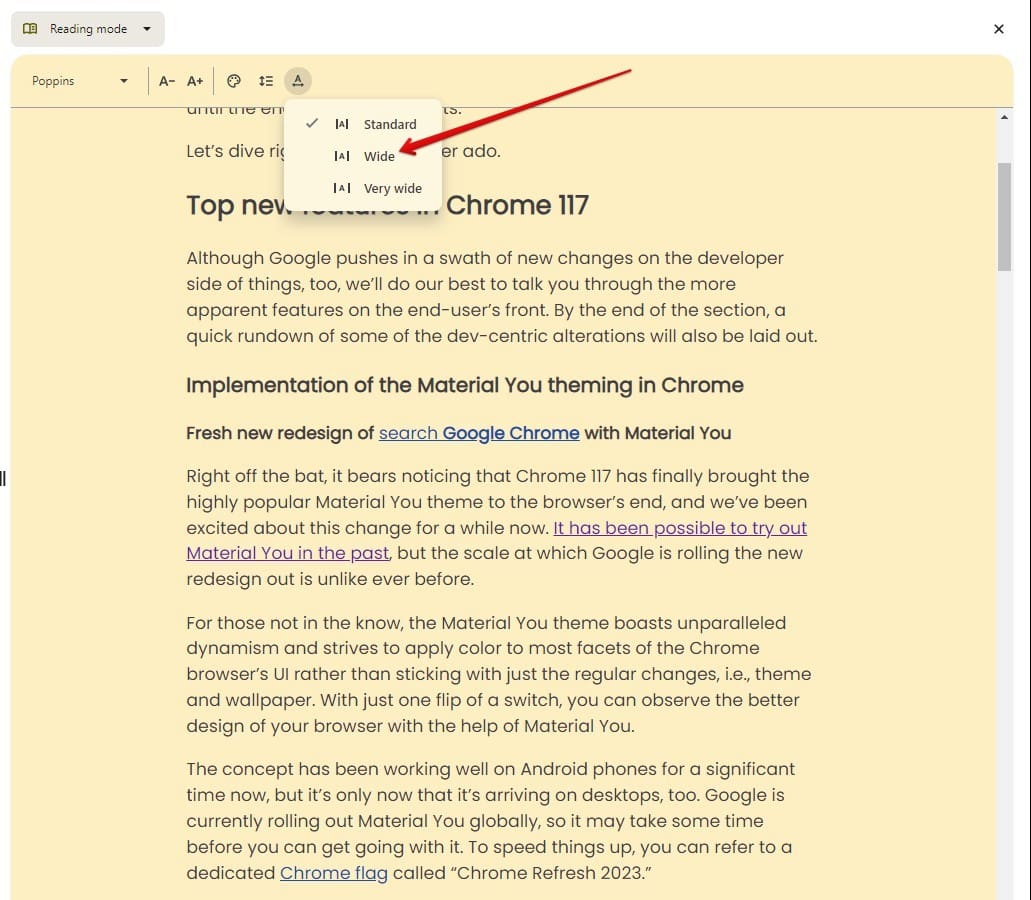Click the vertical scrollbar thumb

(1004, 216)
